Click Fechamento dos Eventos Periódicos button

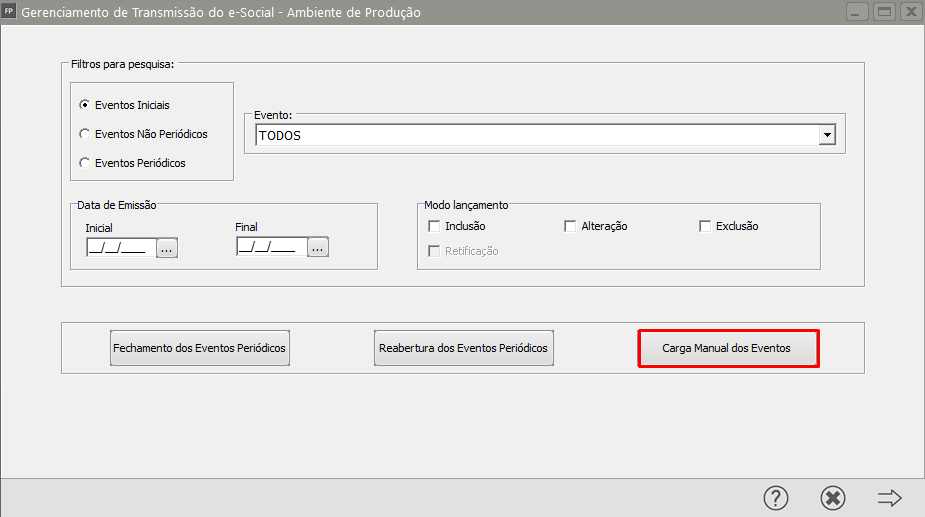[x=200, y=349]
